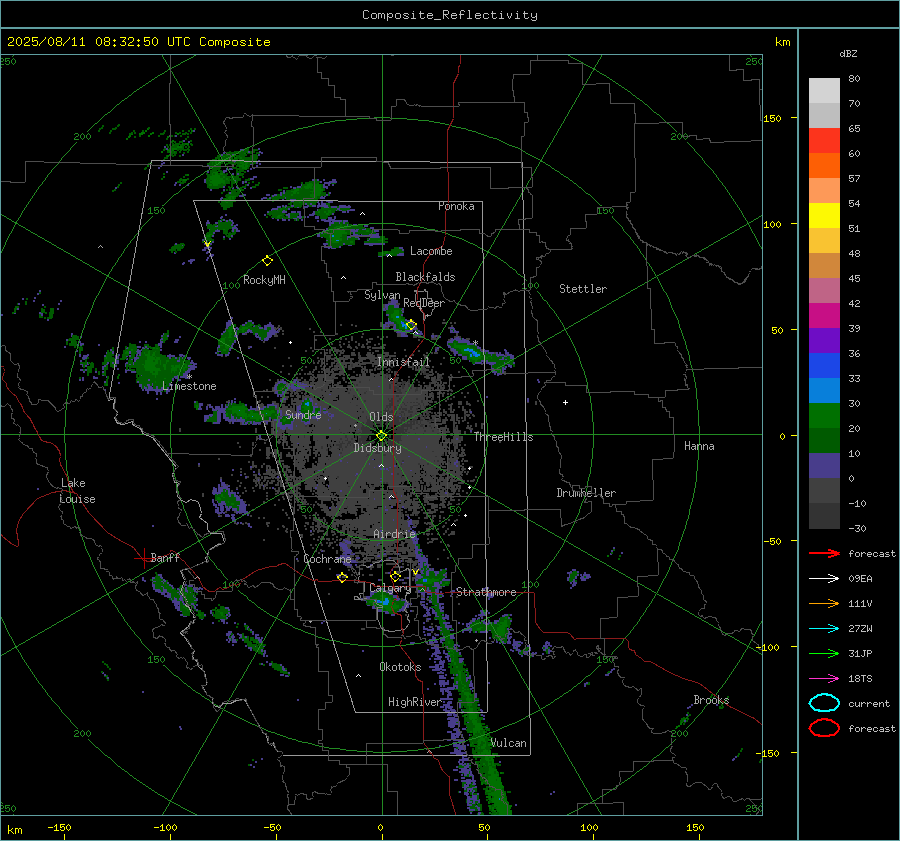Select the Innisfail label
Image resolution: width=900 pixels, height=841 pixels.
pos(403,362)
